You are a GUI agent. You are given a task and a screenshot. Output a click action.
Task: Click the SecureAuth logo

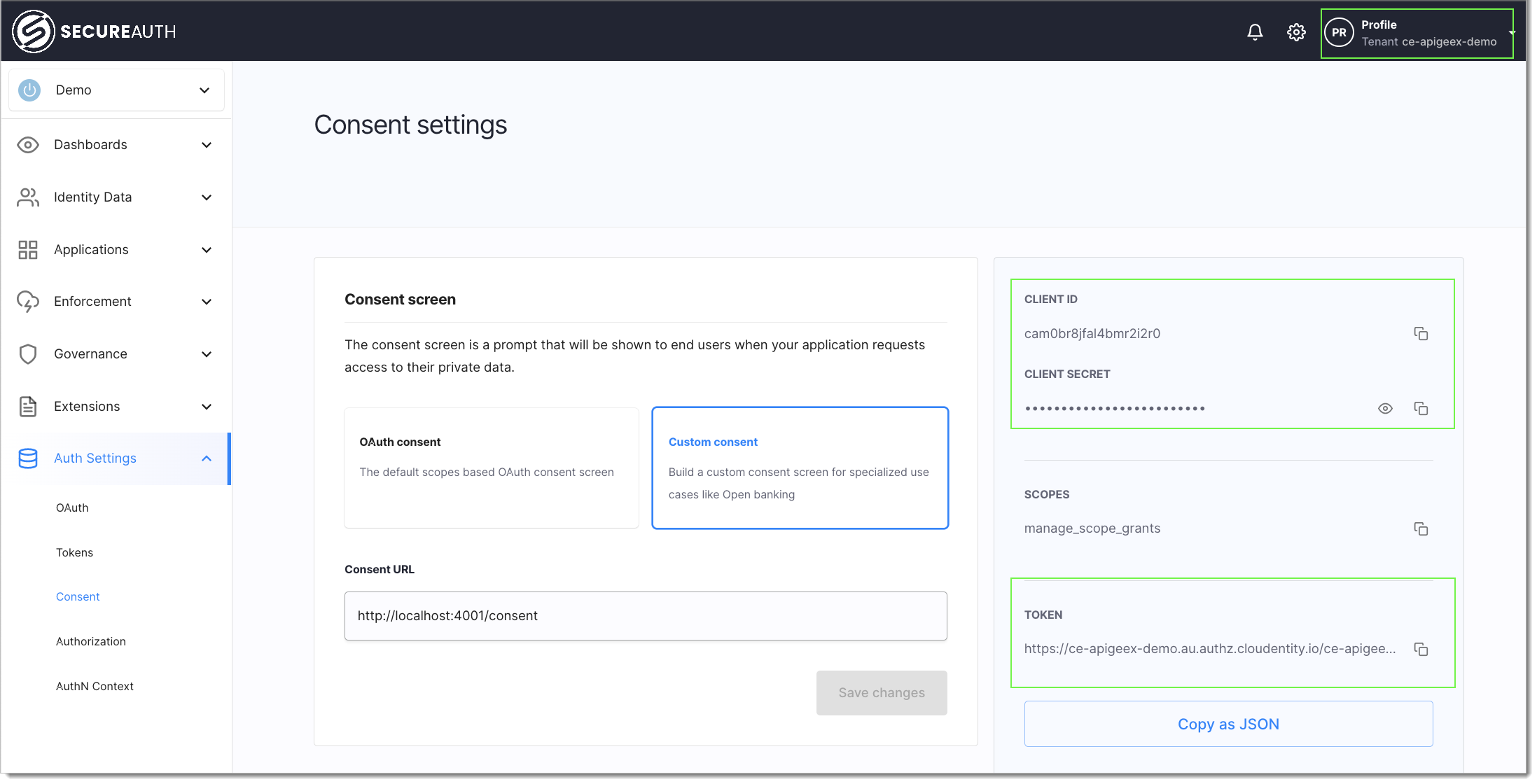click(x=94, y=31)
